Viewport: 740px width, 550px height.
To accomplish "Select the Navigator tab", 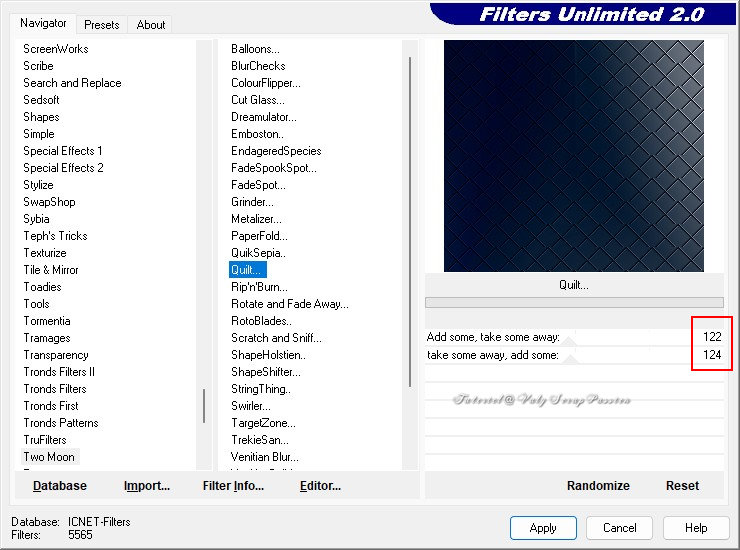I will pos(43,23).
